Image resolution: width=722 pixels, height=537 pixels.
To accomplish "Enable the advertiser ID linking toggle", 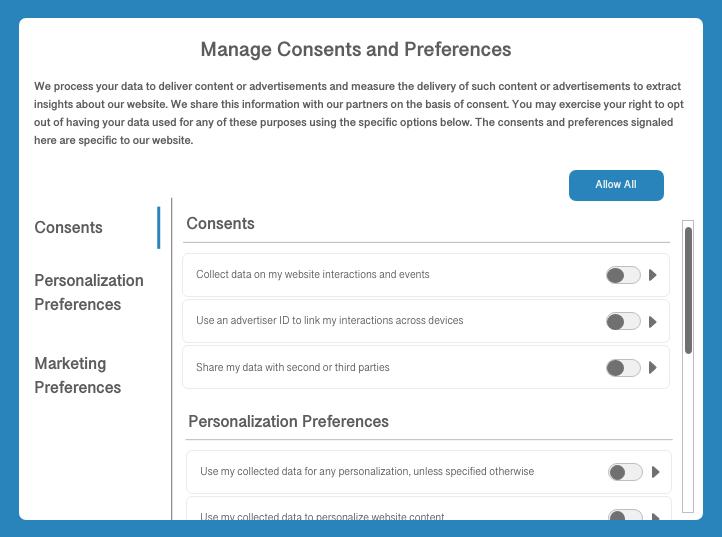I will [x=623, y=321].
